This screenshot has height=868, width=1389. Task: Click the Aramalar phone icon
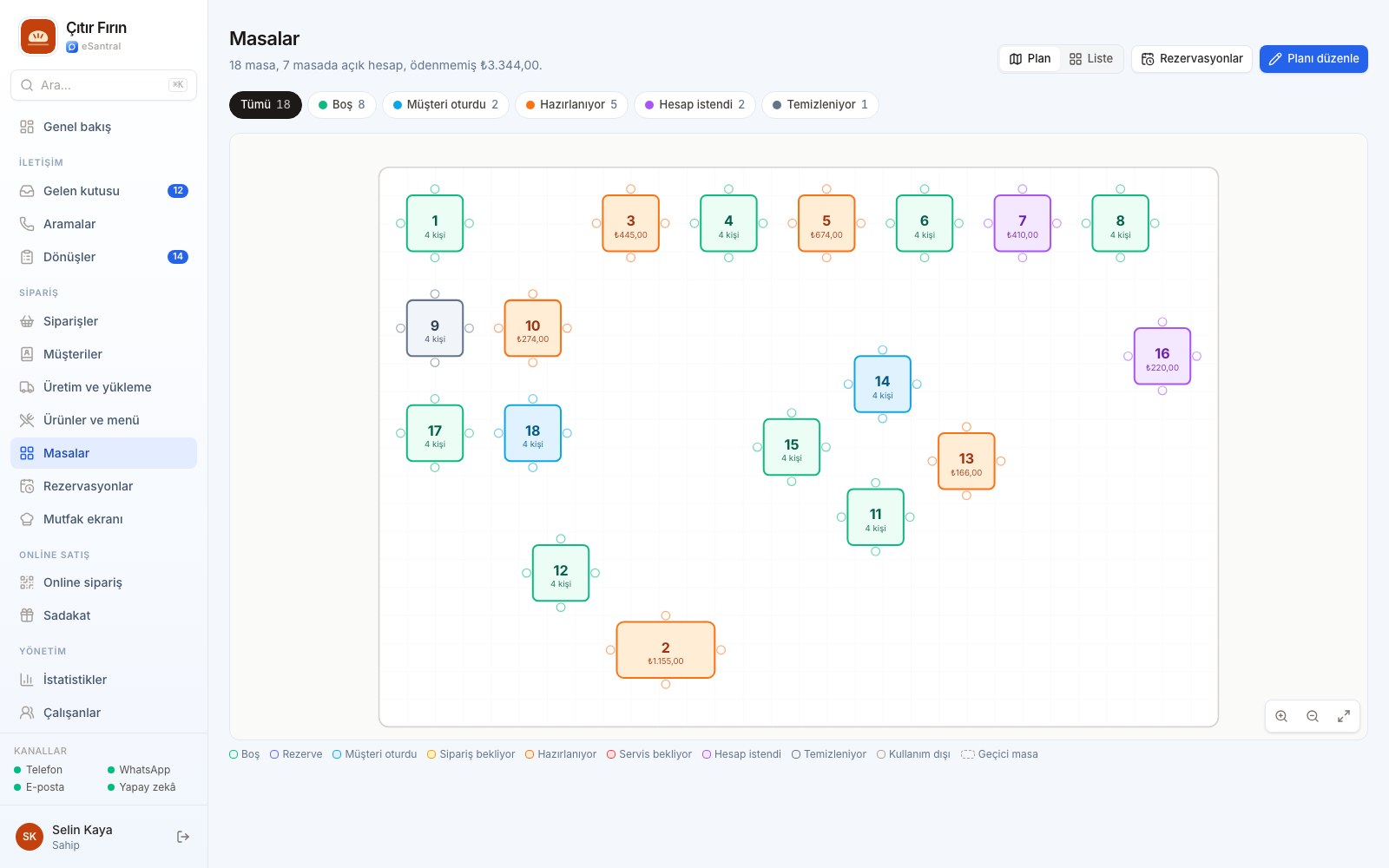[27, 224]
